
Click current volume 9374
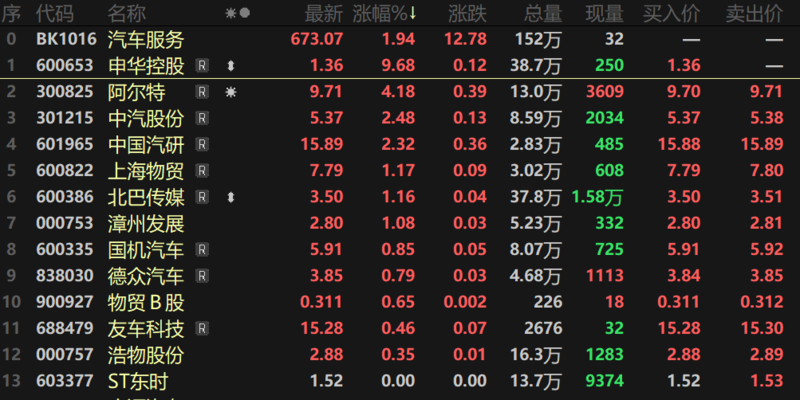click(x=605, y=381)
